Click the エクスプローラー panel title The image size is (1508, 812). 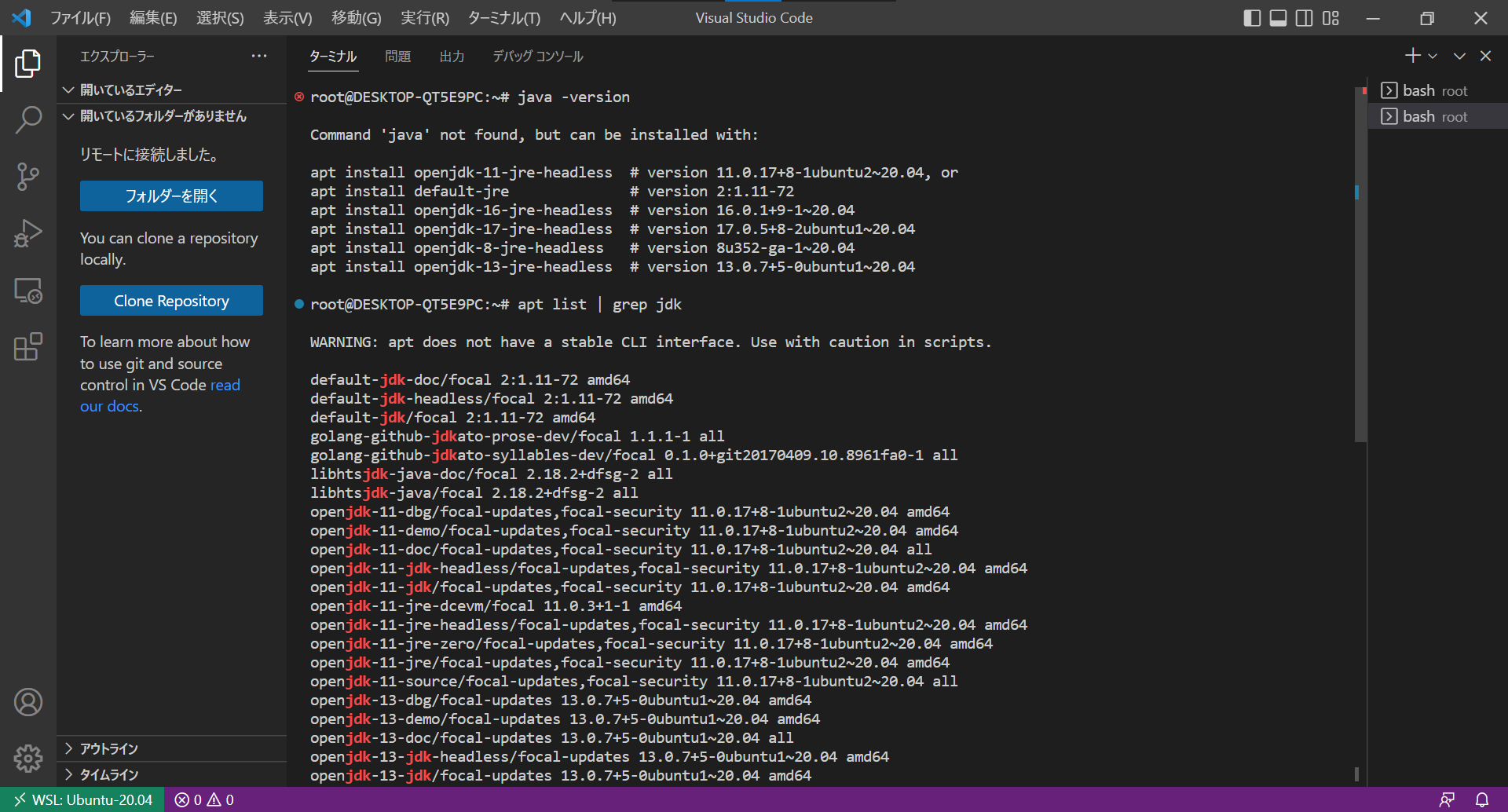(x=117, y=57)
